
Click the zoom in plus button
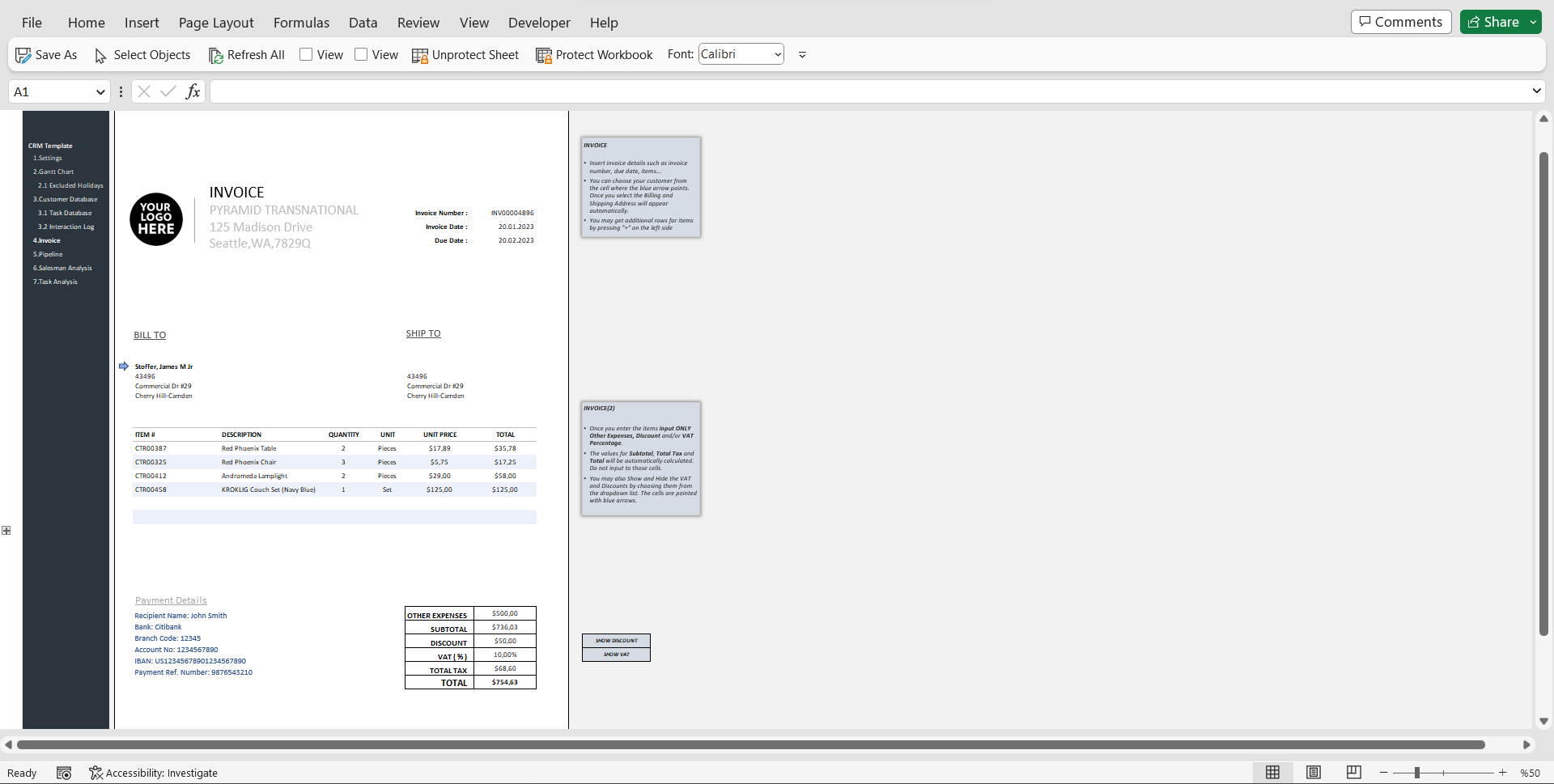1502,773
